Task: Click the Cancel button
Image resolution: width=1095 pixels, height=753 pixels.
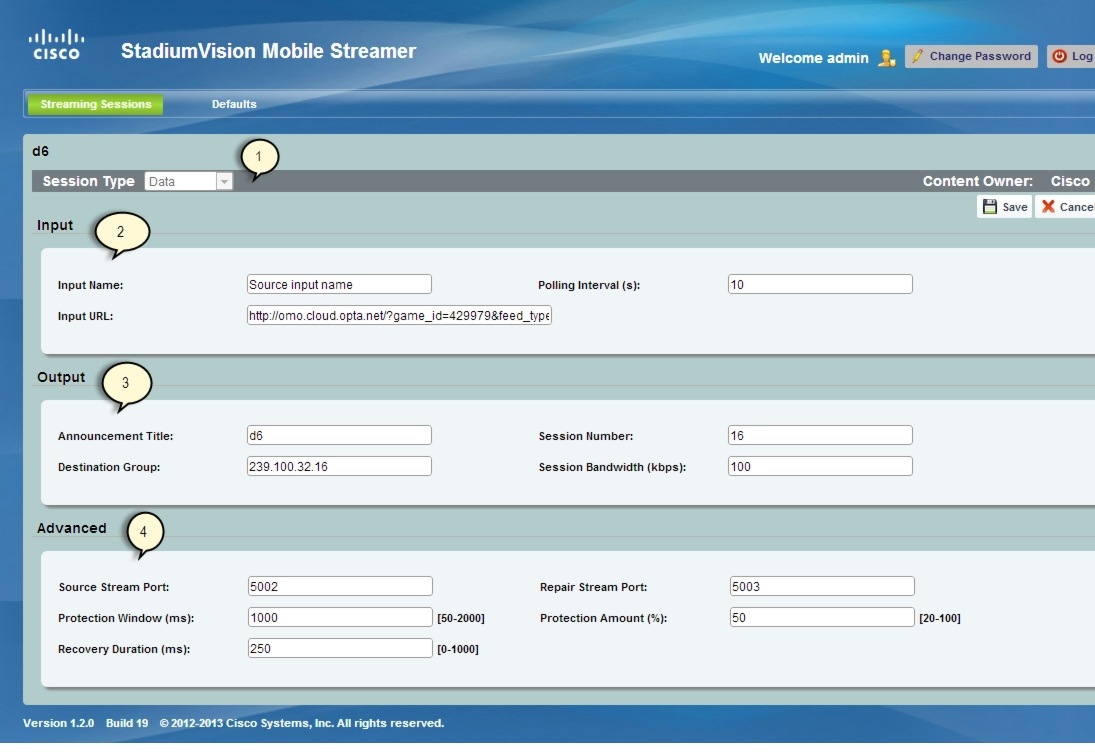Action: pos(1063,206)
